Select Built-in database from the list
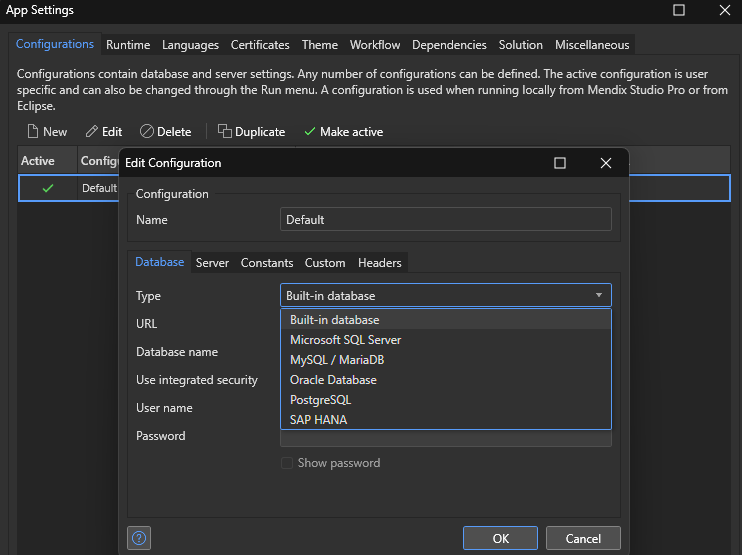742x555 pixels. pos(446,320)
